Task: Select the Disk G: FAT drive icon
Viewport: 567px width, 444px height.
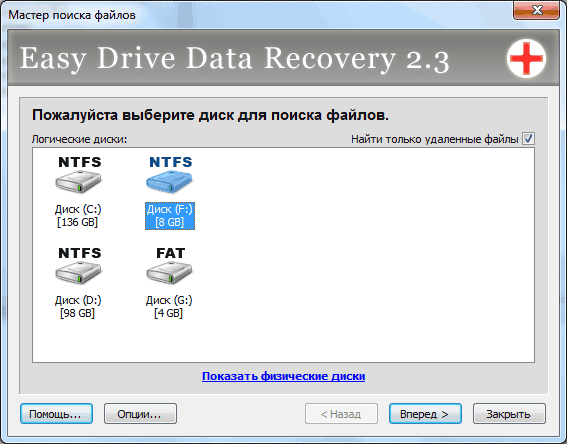Action: [169, 273]
